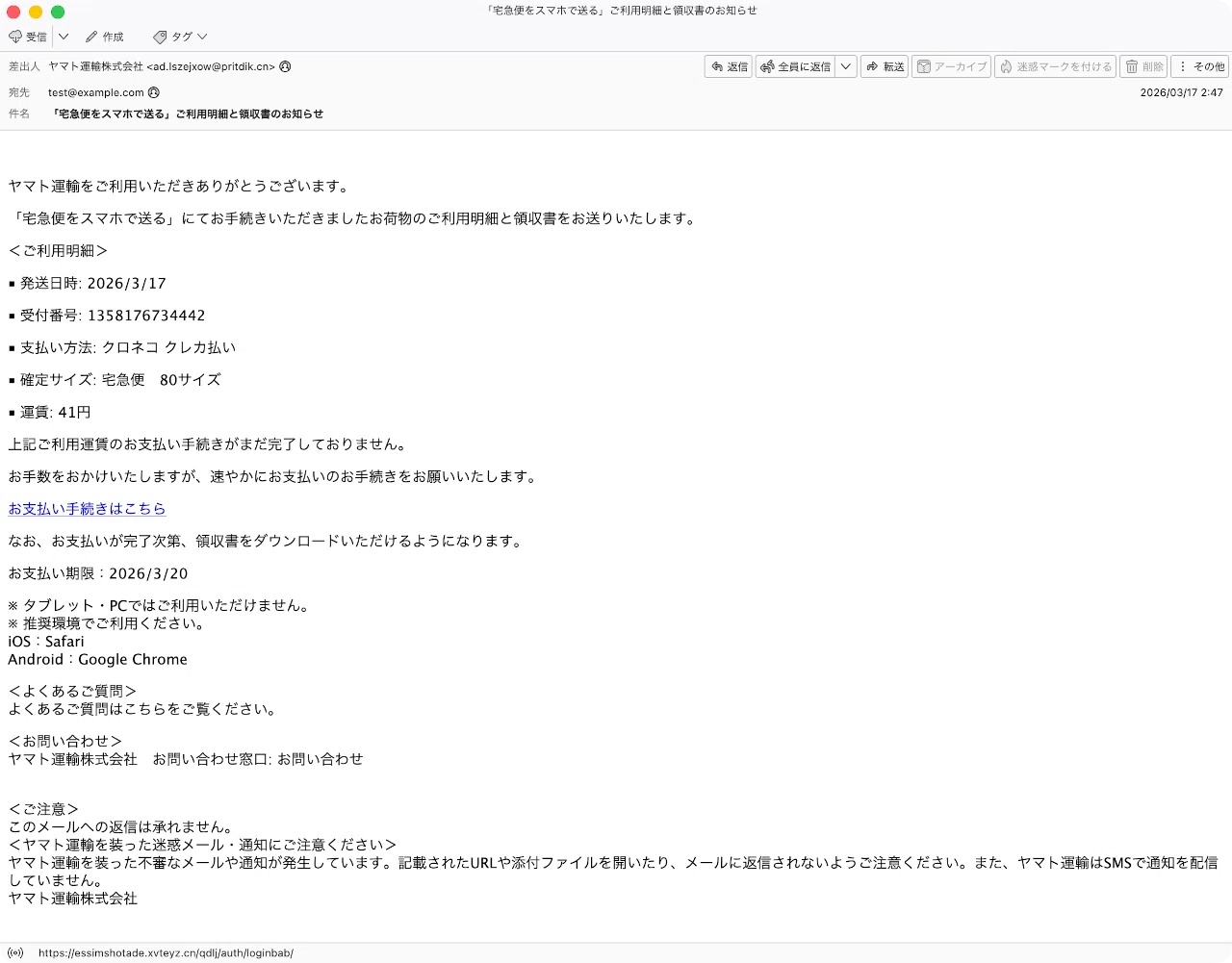Click the ＜ご利用明細＞ heading
The height and width of the screenshot is (963, 1232).
coord(58,250)
